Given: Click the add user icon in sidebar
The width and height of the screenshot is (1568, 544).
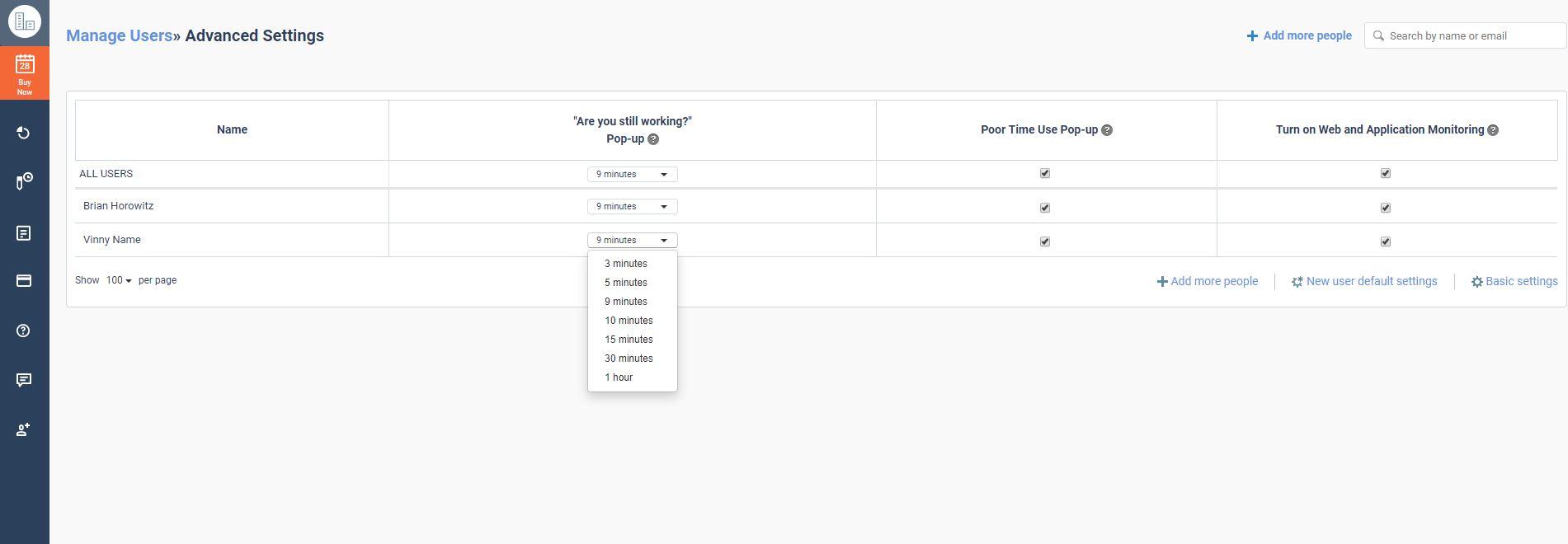Looking at the screenshot, I should pos(24,429).
